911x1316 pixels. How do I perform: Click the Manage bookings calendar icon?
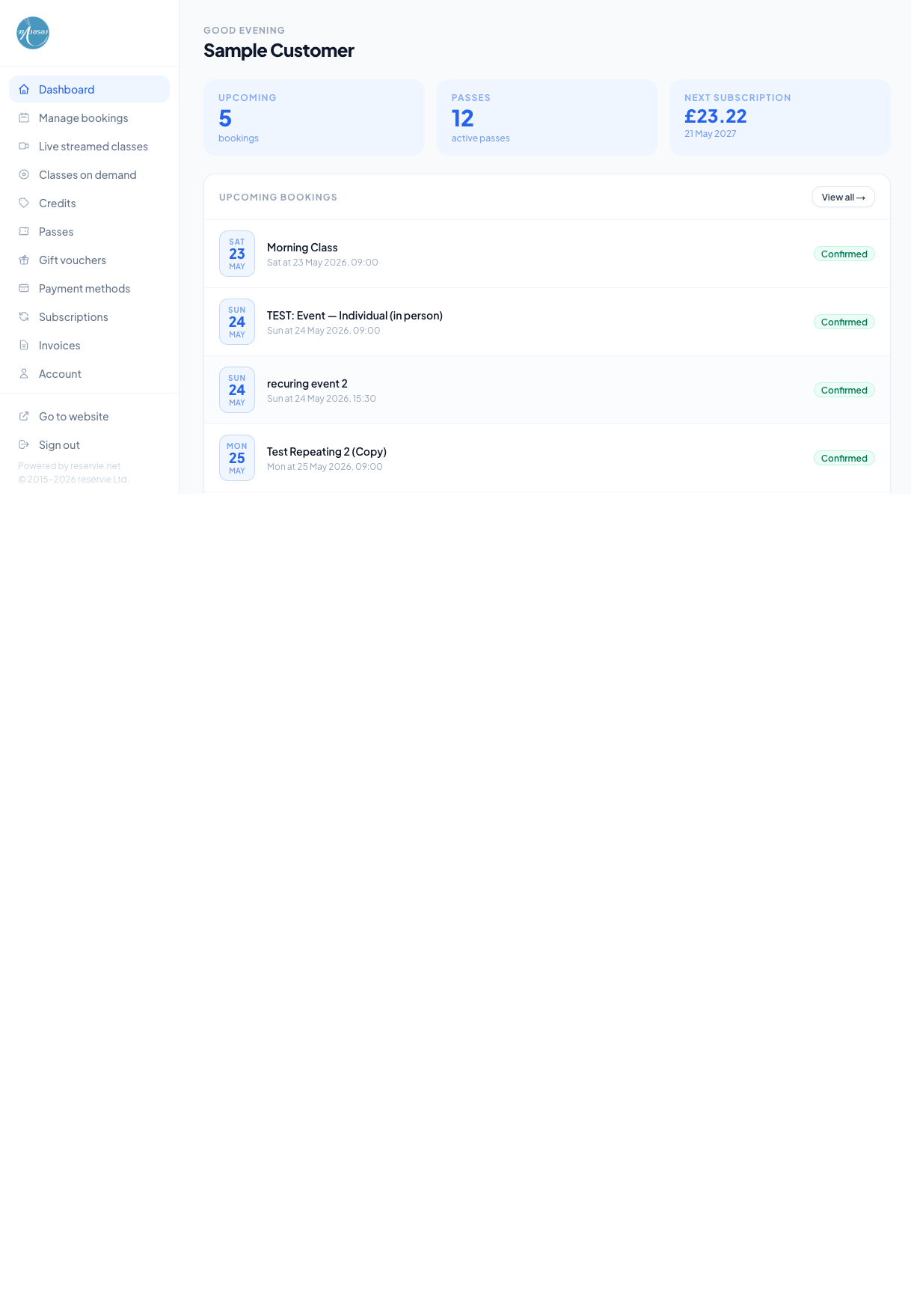(24, 117)
